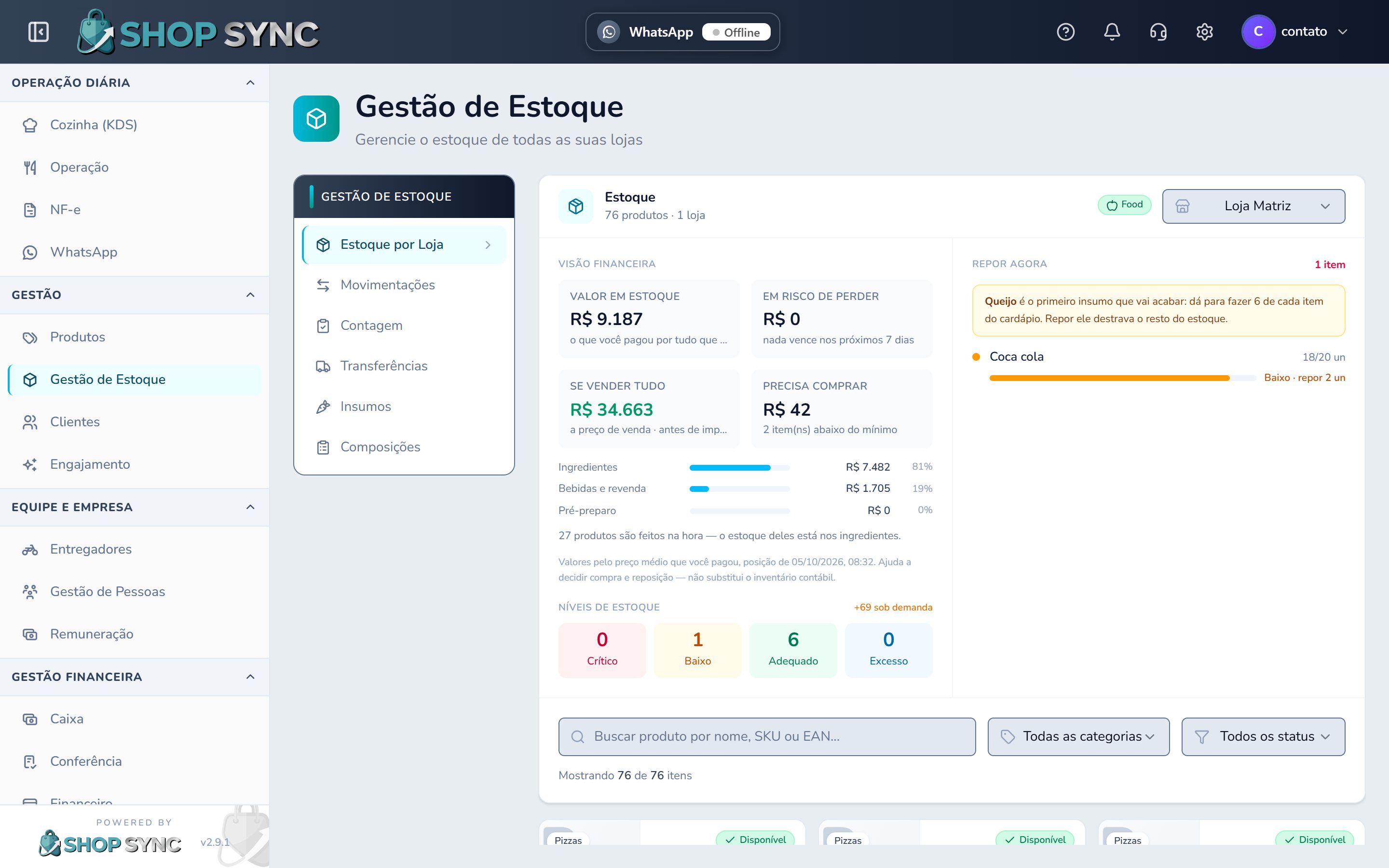Image resolution: width=1389 pixels, height=868 pixels.
Task: Click the NF-e document icon
Action: click(x=30, y=210)
